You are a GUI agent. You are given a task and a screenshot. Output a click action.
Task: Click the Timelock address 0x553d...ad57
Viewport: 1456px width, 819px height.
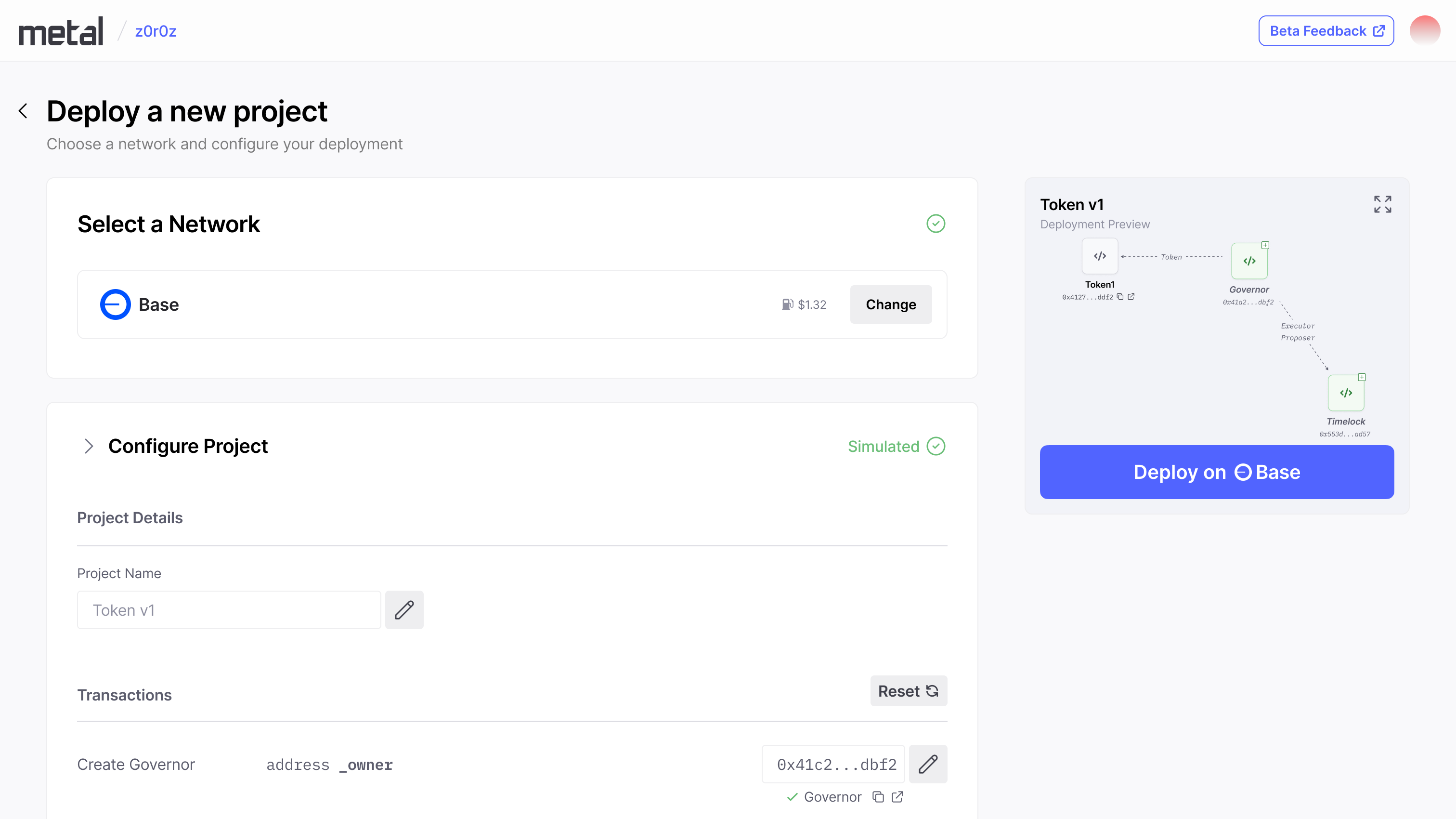[1345, 435]
